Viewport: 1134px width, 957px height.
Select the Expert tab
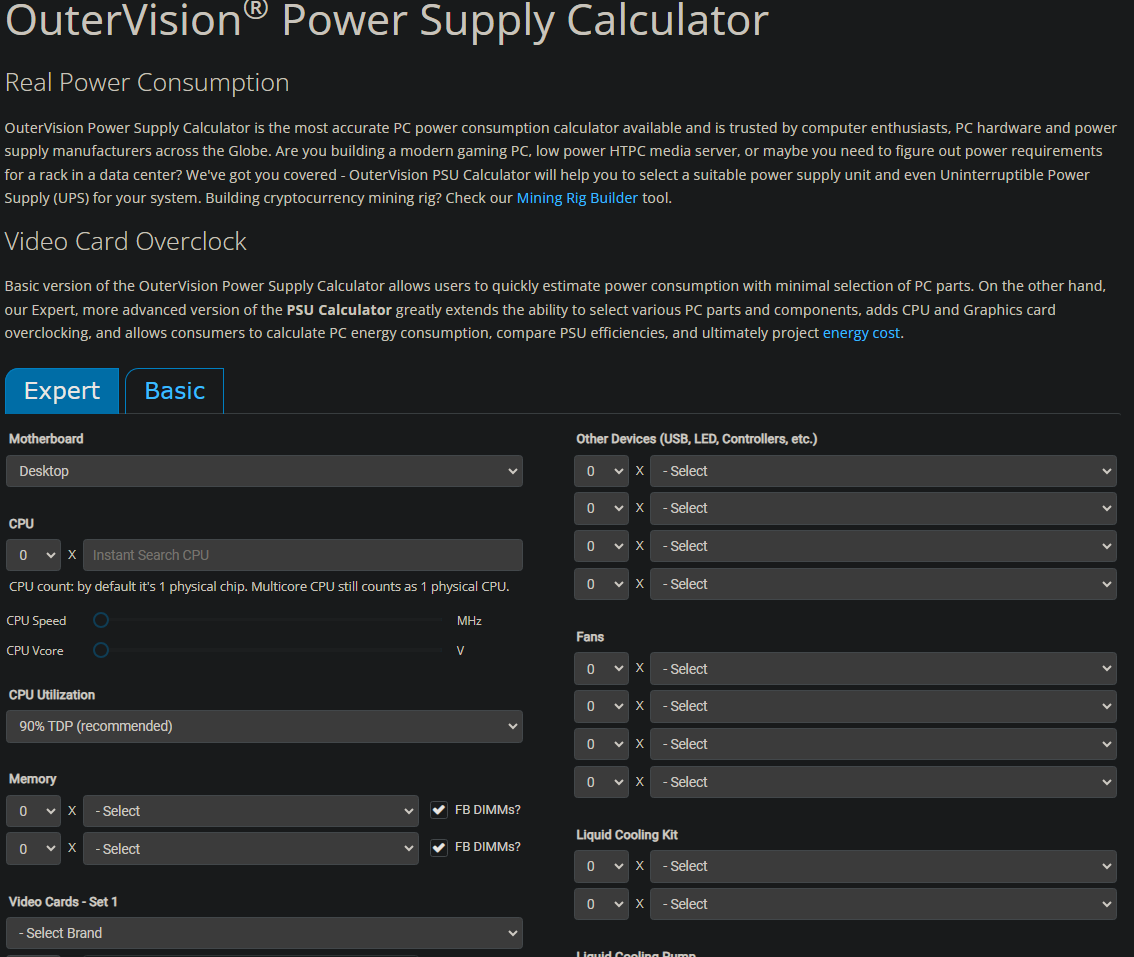(x=62, y=391)
